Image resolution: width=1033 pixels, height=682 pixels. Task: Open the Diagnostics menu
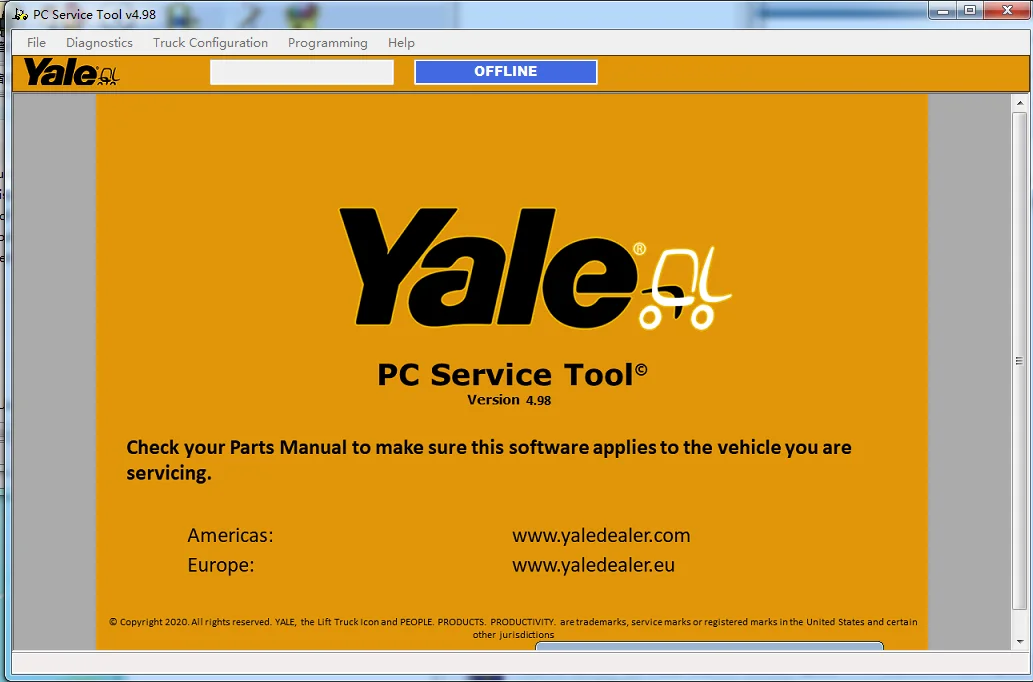coord(99,43)
